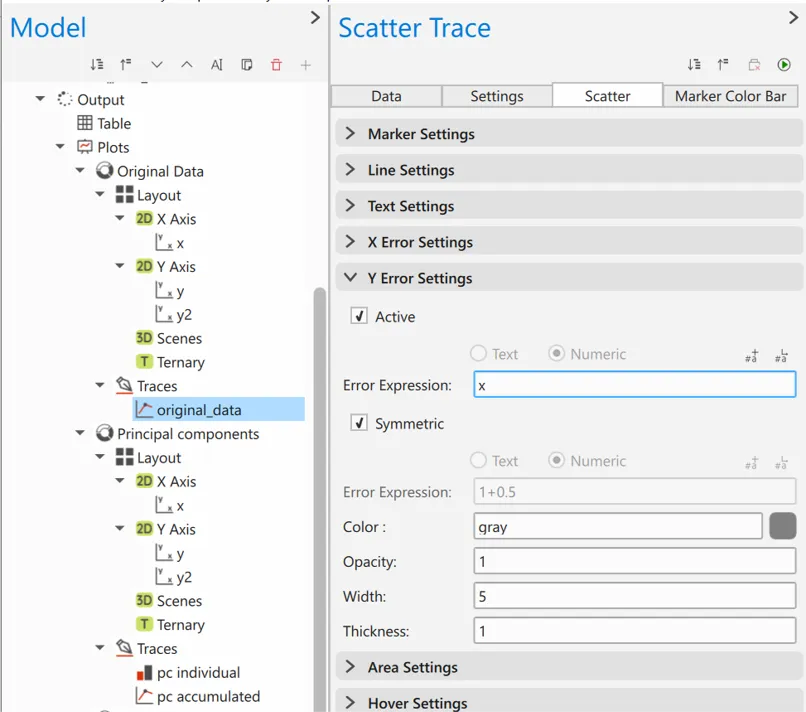Select the 3D Scenes item under Original Data

(x=169, y=338)
